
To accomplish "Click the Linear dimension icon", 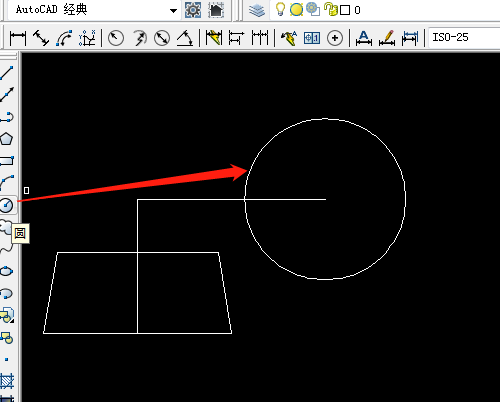I will (x=18, y=38).
